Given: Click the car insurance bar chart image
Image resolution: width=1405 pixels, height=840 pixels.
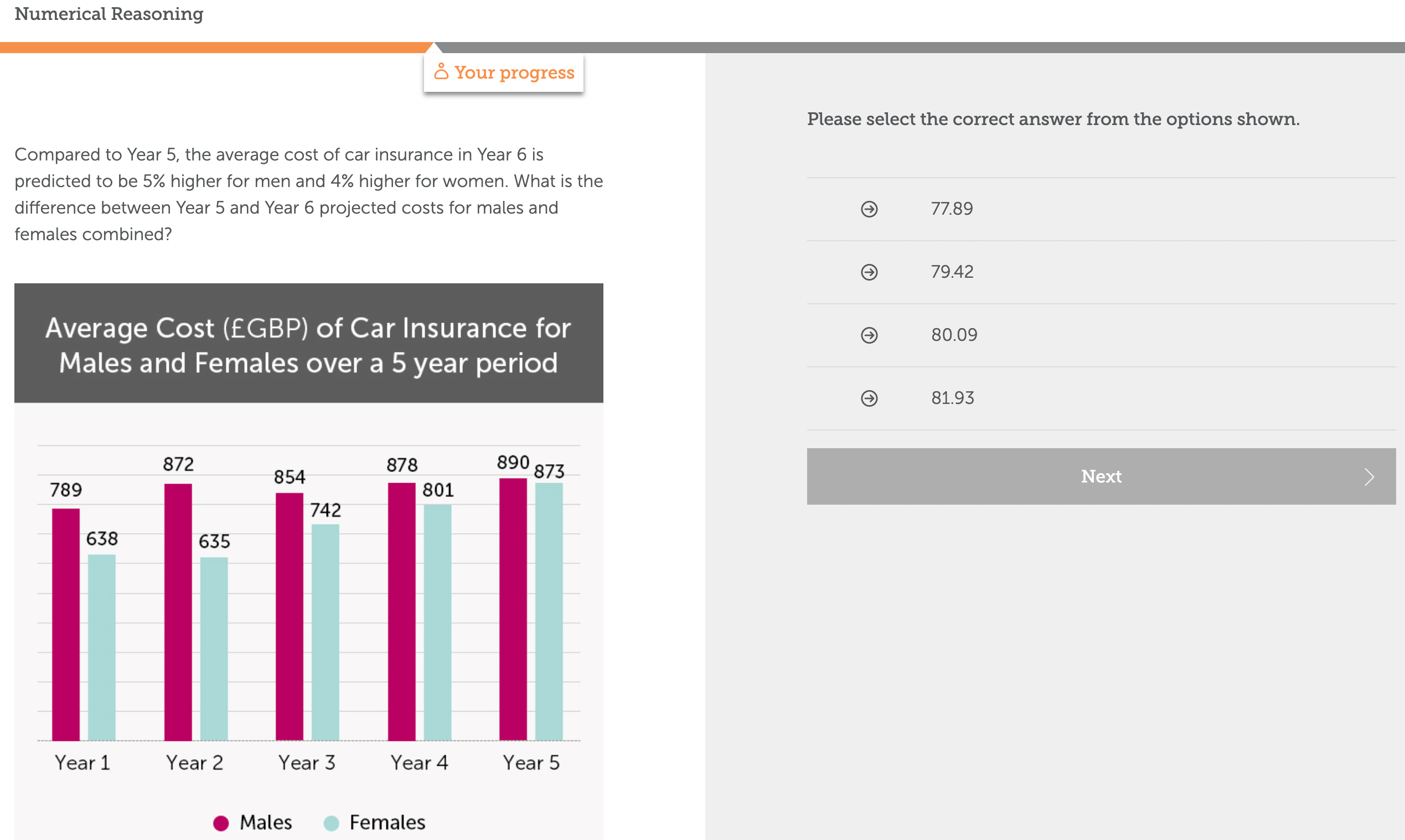Looking at the screenshot, I should [x=309, y=561].
